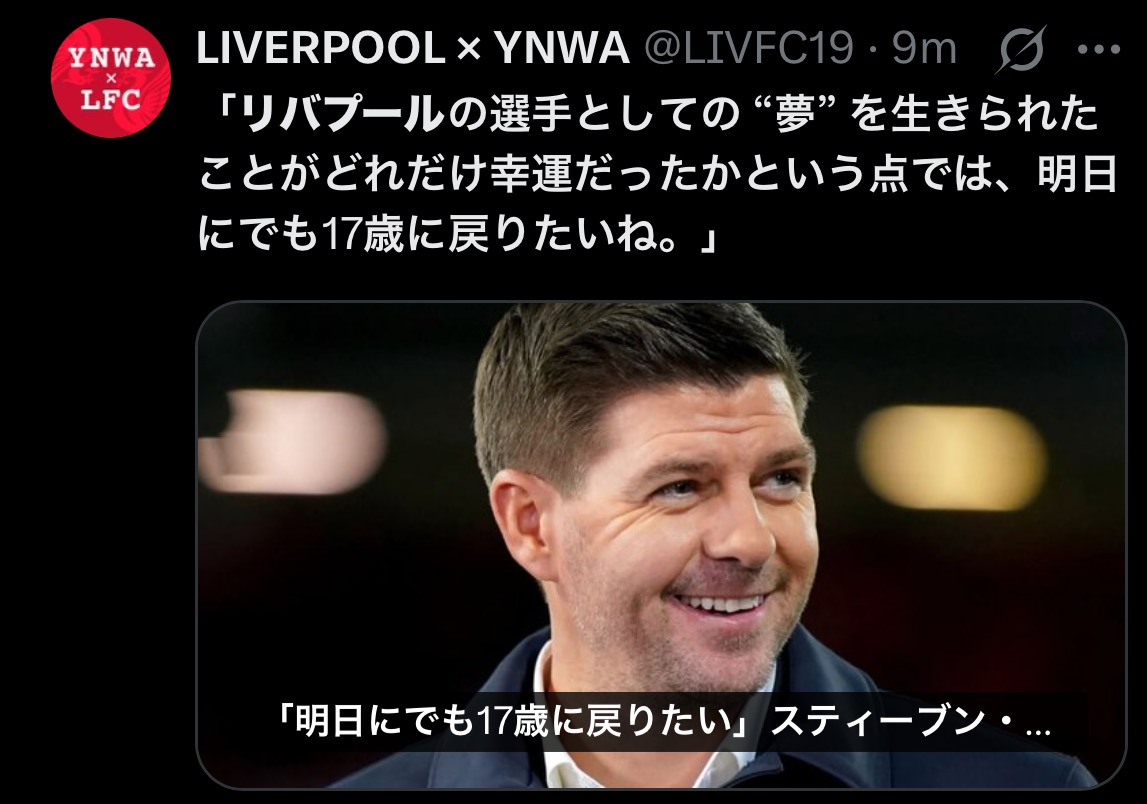The height and width of the screenshot is (804, 1147).
Task: Visit the @LIVFC19 handle
Action: (x=749, y=48)
